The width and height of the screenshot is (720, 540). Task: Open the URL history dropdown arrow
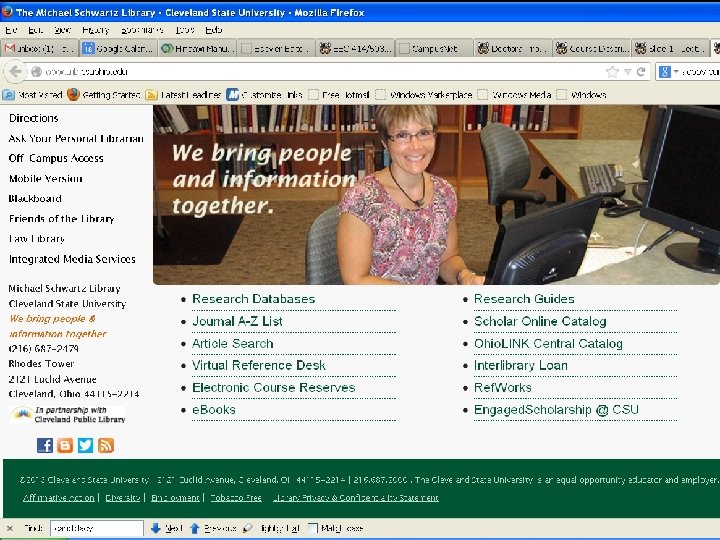628,72
